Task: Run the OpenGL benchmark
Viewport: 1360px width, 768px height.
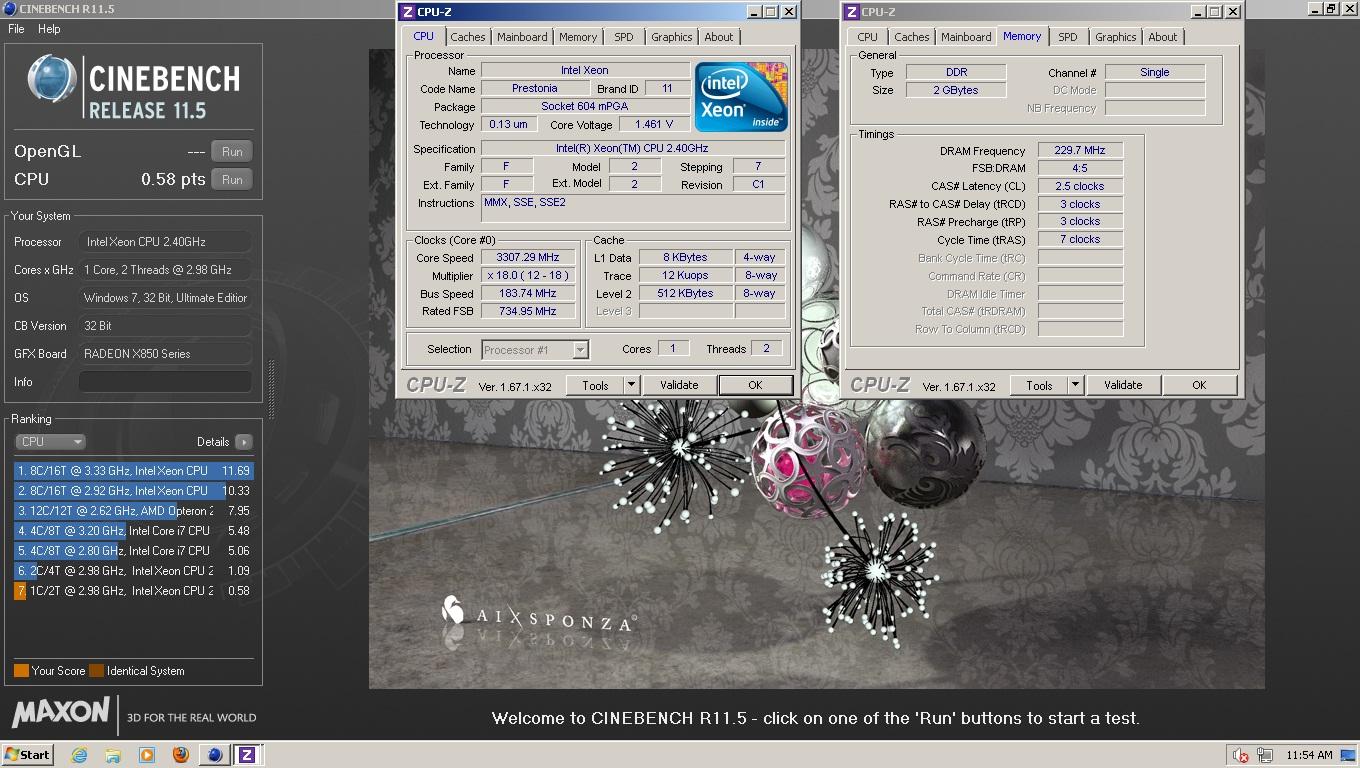Action: click(232, 152)
